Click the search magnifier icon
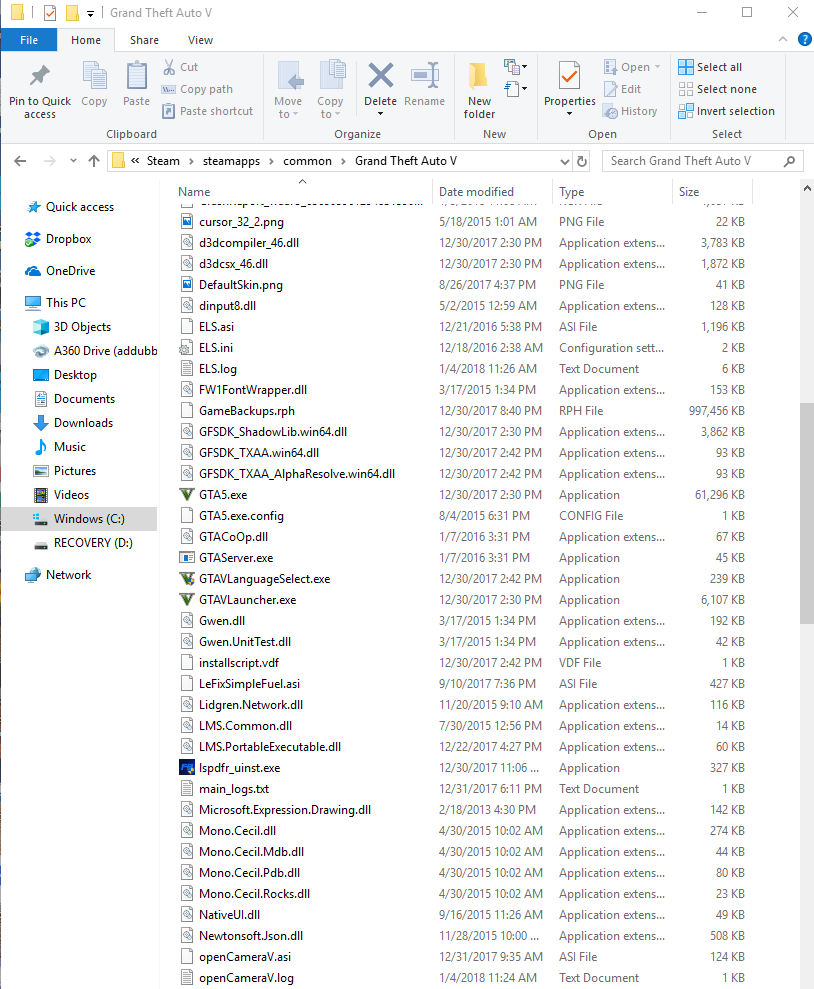 [789, 161]
